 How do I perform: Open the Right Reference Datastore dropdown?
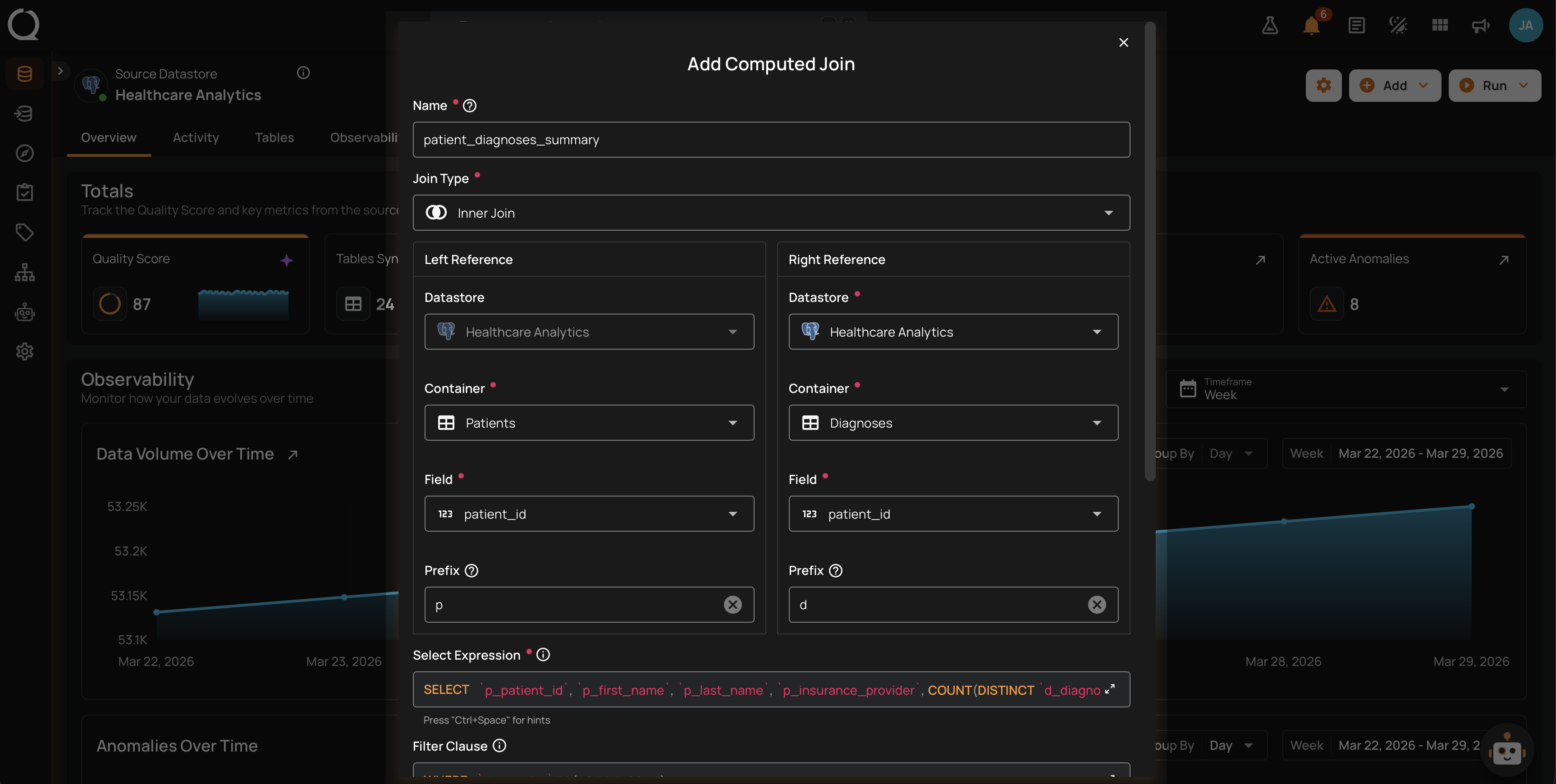[953, 332]
